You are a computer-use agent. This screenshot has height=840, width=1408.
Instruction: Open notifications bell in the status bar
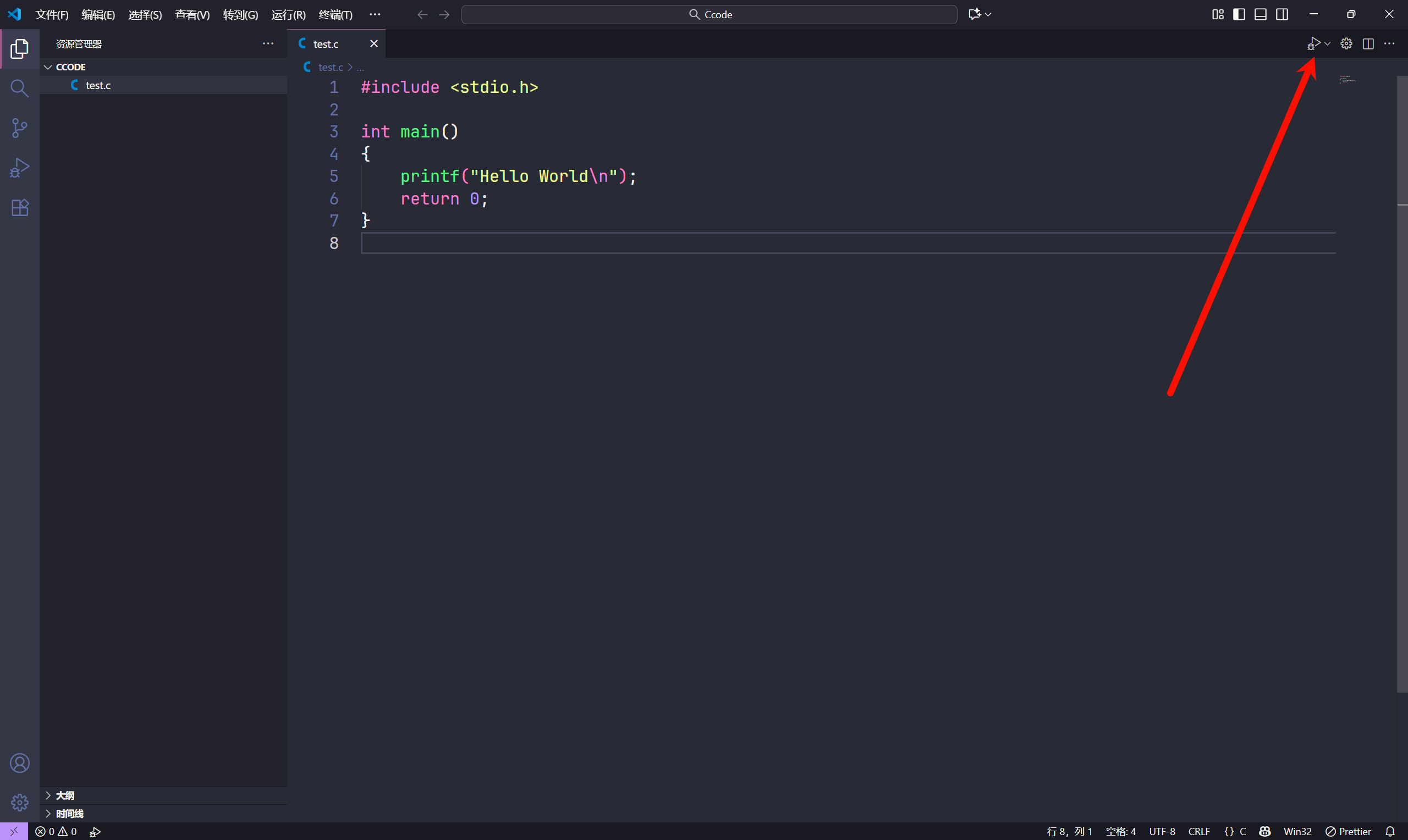click(1390, 831)
